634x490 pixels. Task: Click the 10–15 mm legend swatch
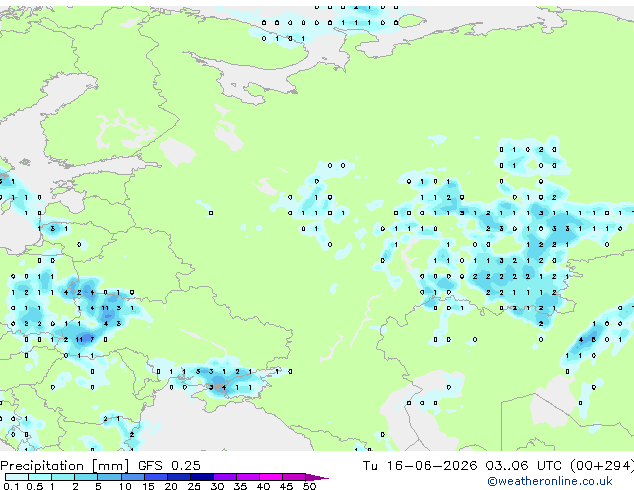tap(132, 477)
